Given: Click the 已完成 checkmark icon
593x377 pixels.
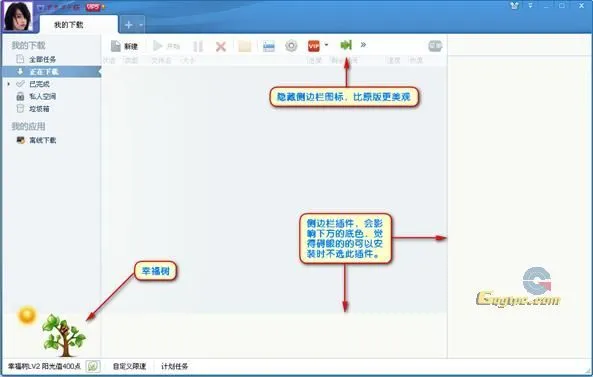Looking at the screenshot, I should (x=20, y=84).
